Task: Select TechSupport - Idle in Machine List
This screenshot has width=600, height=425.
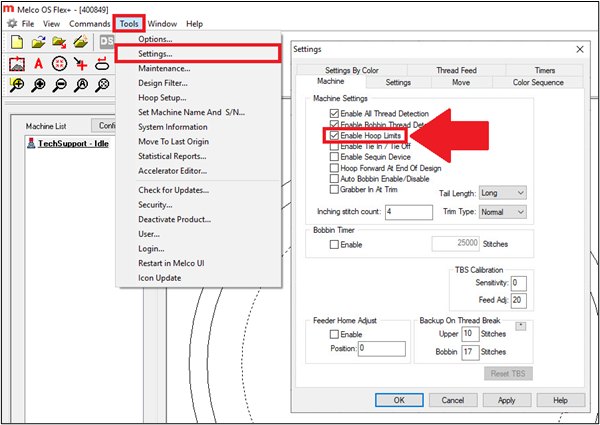Action: coord(65,144)
